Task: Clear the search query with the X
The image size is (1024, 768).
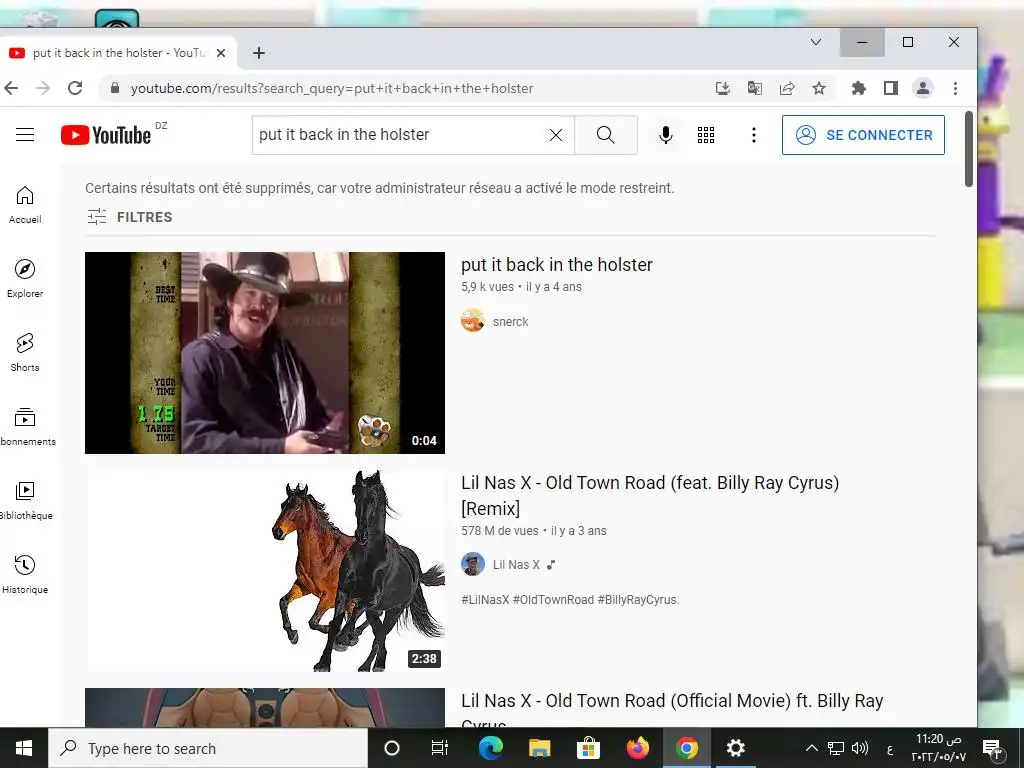Action: (556, 135)
